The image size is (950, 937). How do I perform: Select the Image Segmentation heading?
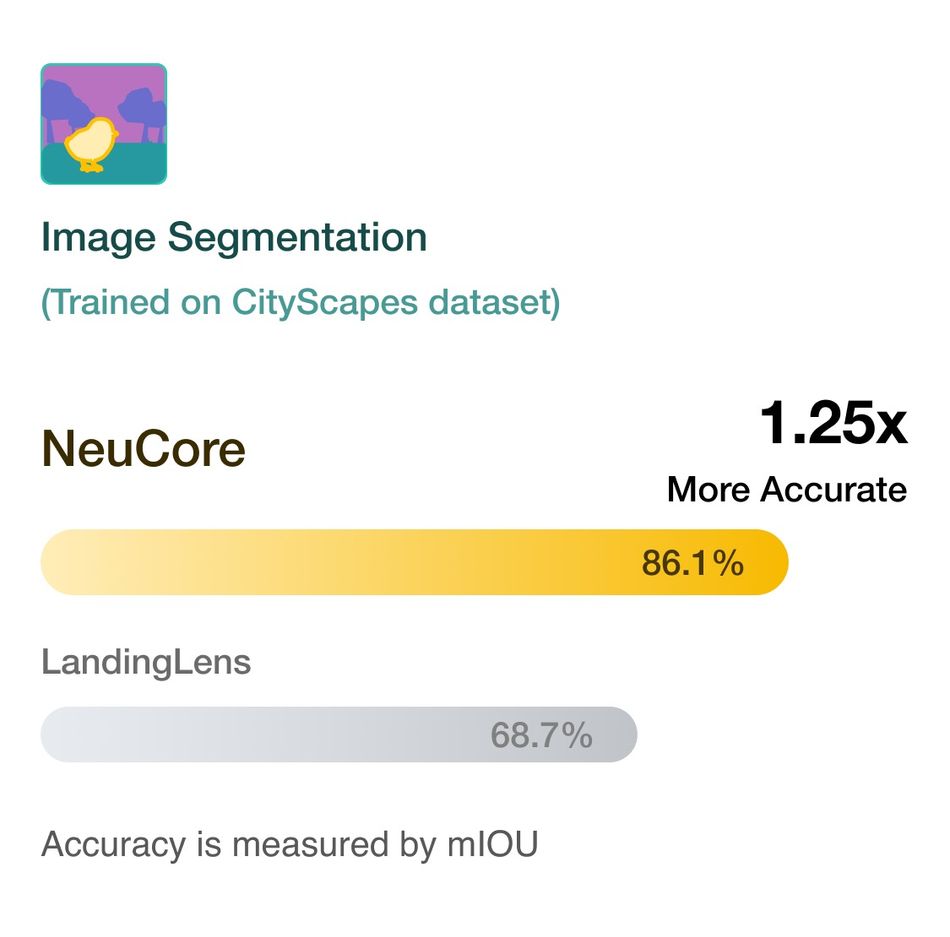[234, 237]
